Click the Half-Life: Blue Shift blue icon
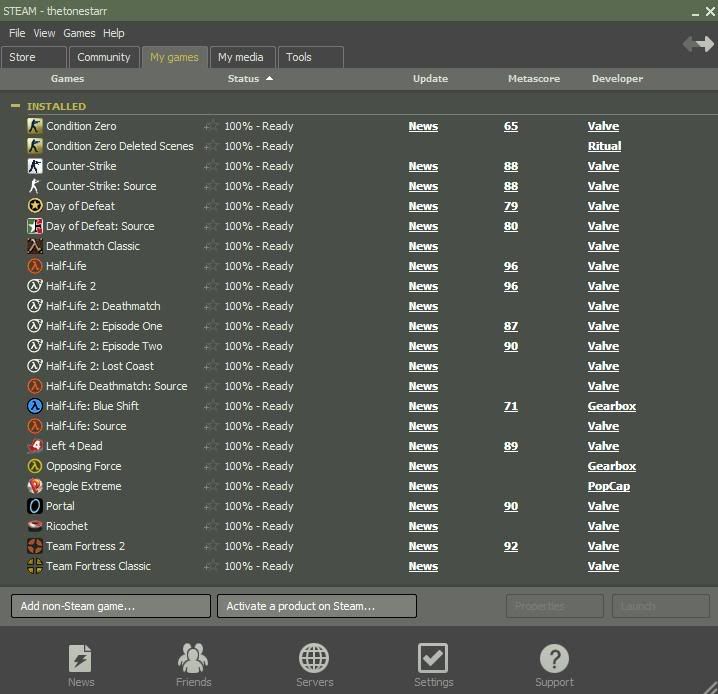Viewport: 718px width, 694px height. coord(34,406)
